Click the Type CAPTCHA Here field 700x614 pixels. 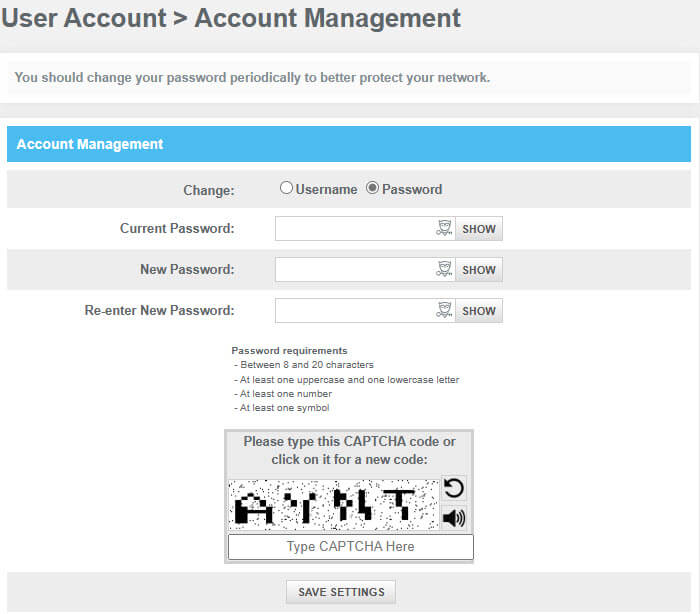click(350, 547)
